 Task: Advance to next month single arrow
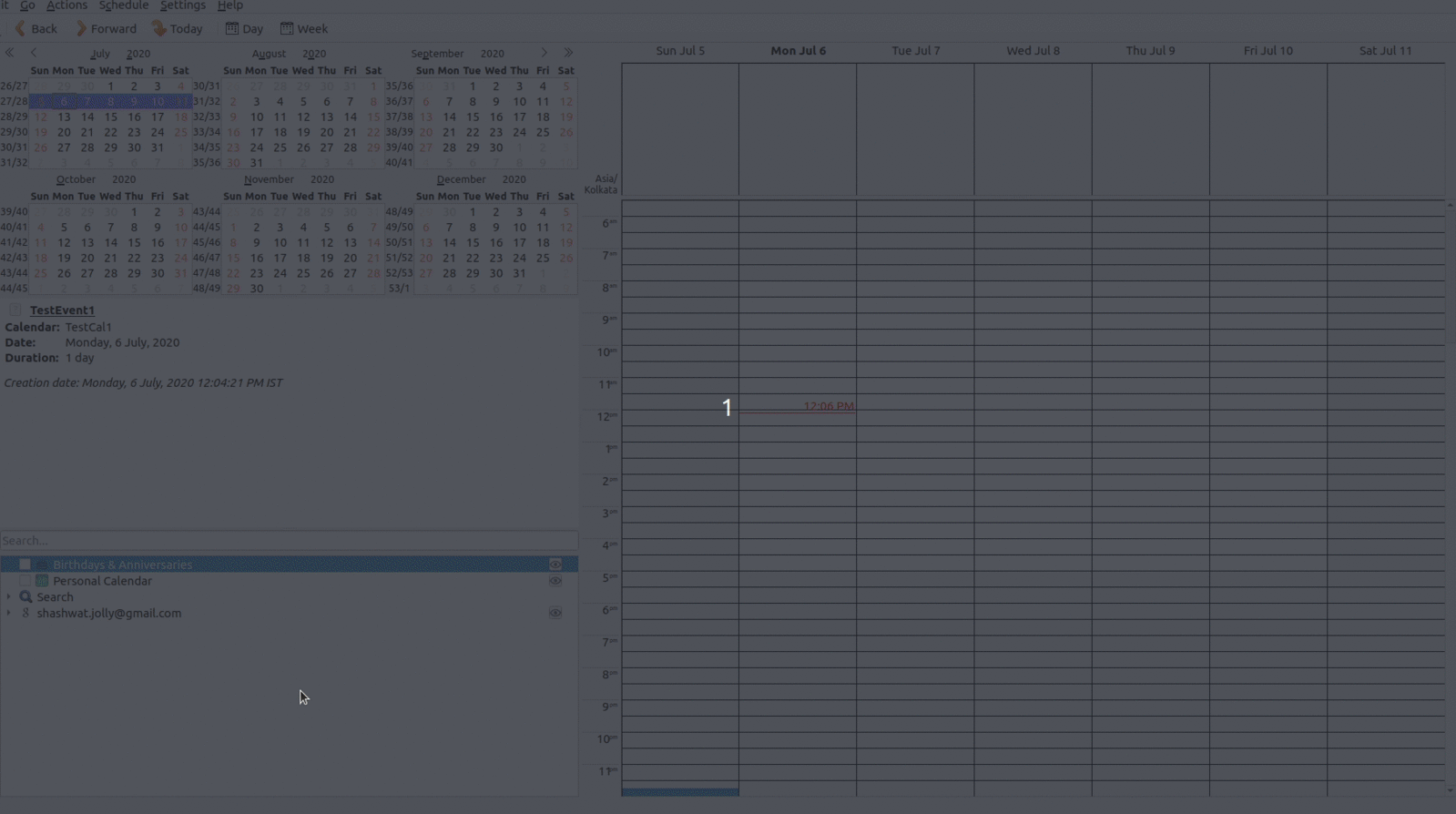(544, 53)
